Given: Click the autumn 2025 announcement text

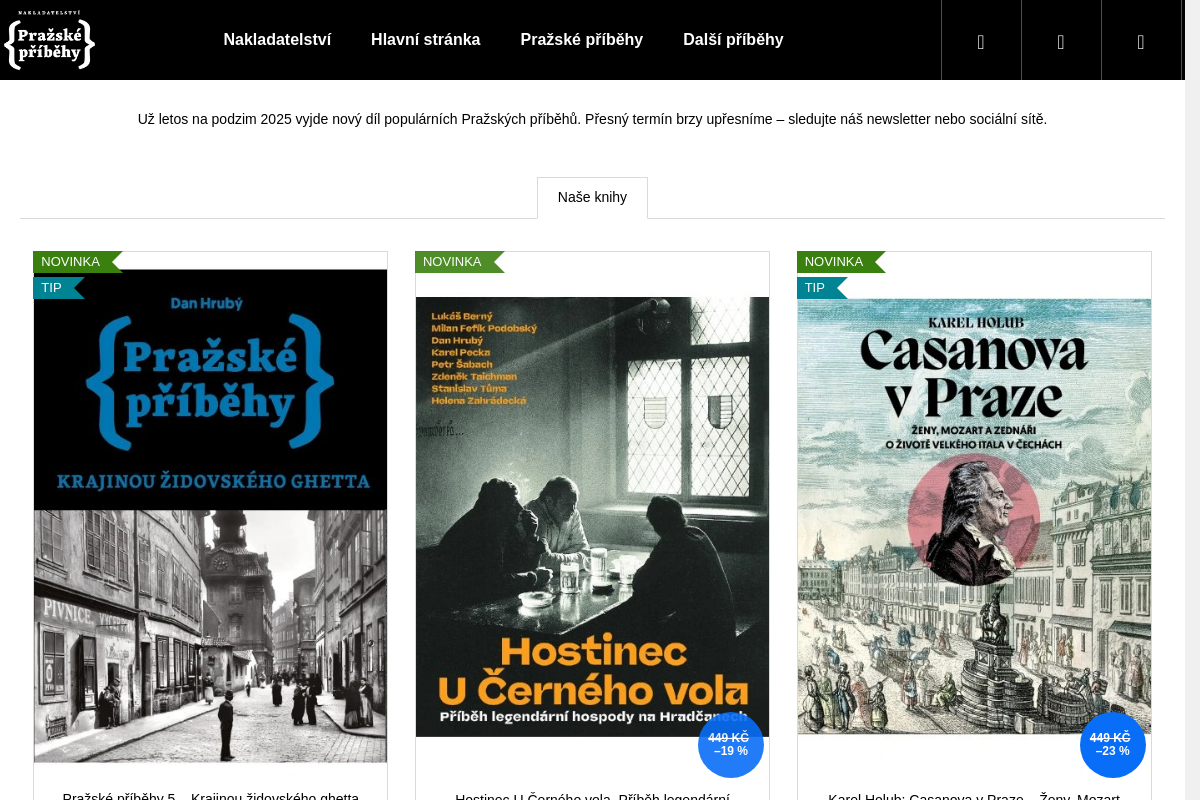Looking at the screenshot, I should click(x=592, y=119).
